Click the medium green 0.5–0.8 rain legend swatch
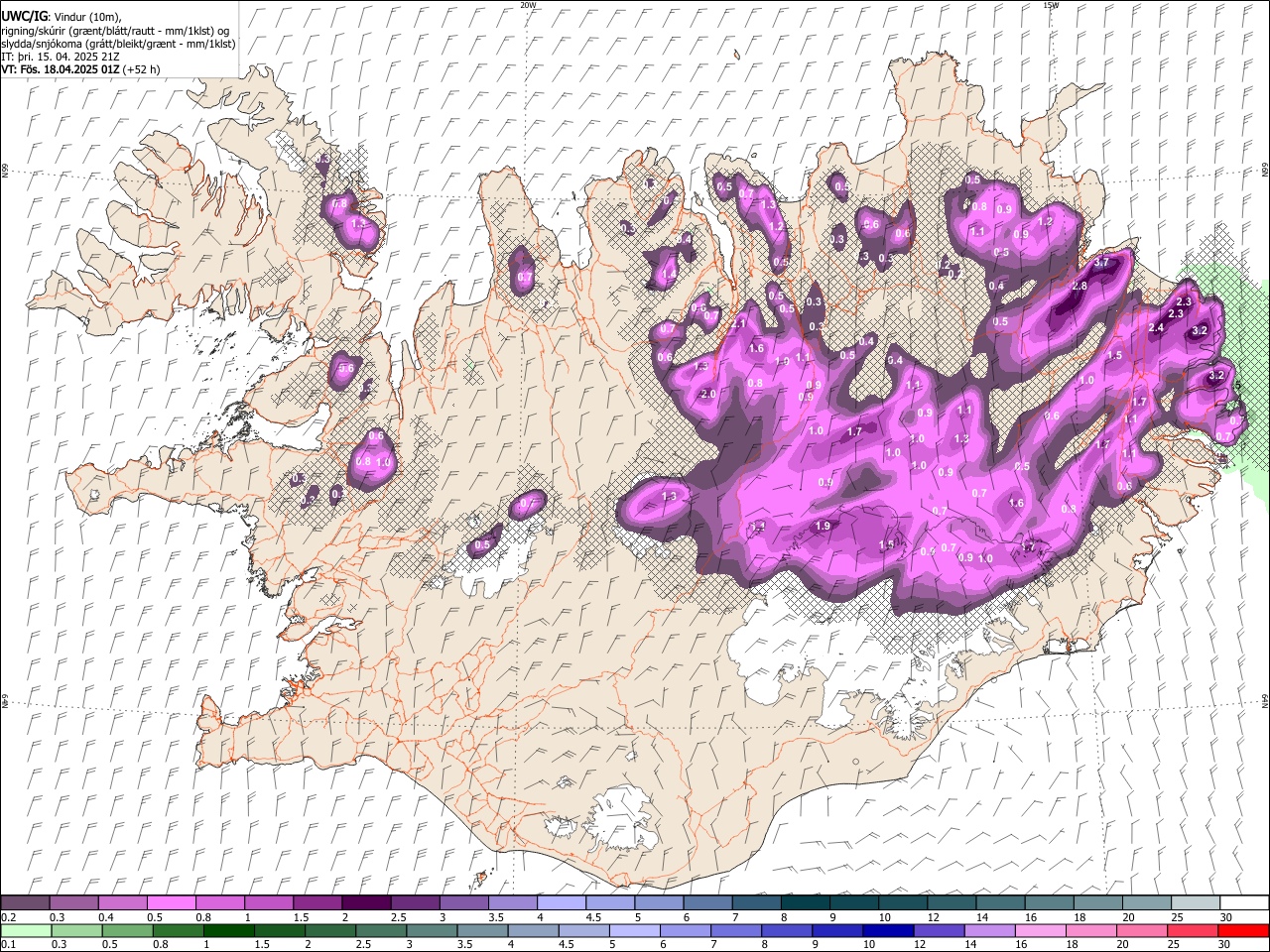This screenshot has height=952, width=1270. (128, 930)
